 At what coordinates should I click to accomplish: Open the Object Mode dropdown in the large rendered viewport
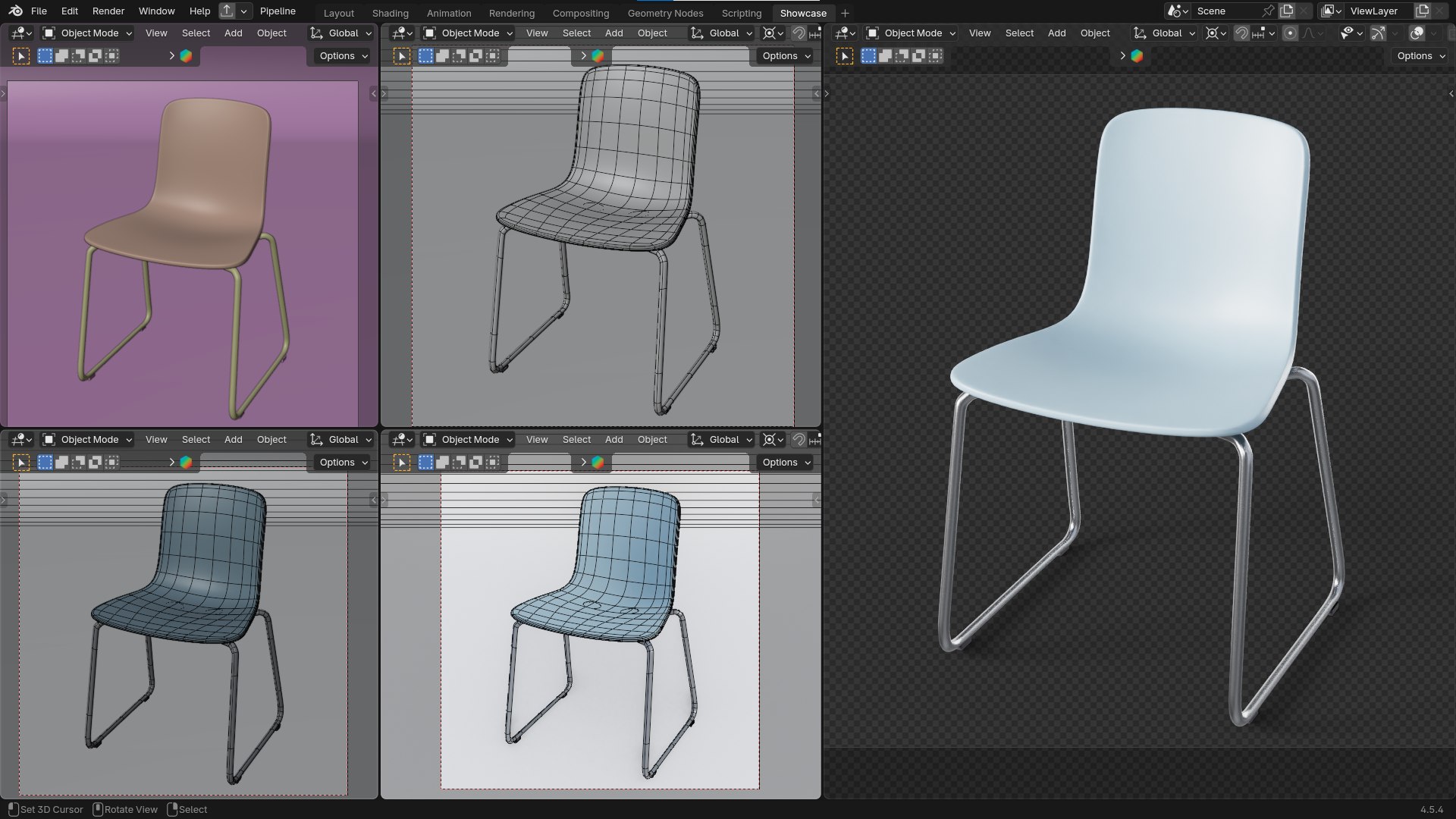[911, 33]
